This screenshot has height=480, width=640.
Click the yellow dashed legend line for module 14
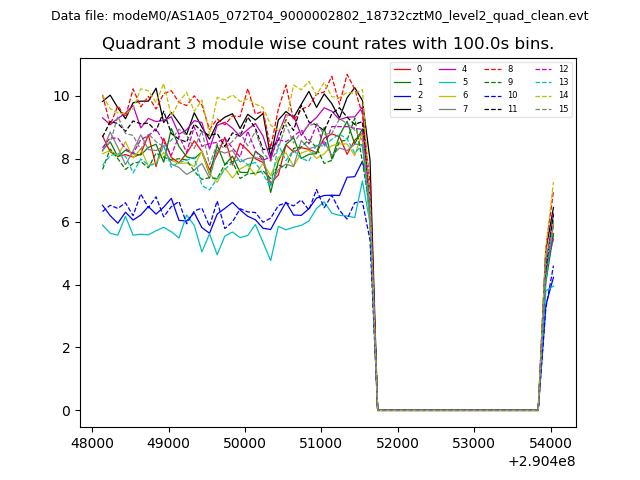tap(538, 95)
